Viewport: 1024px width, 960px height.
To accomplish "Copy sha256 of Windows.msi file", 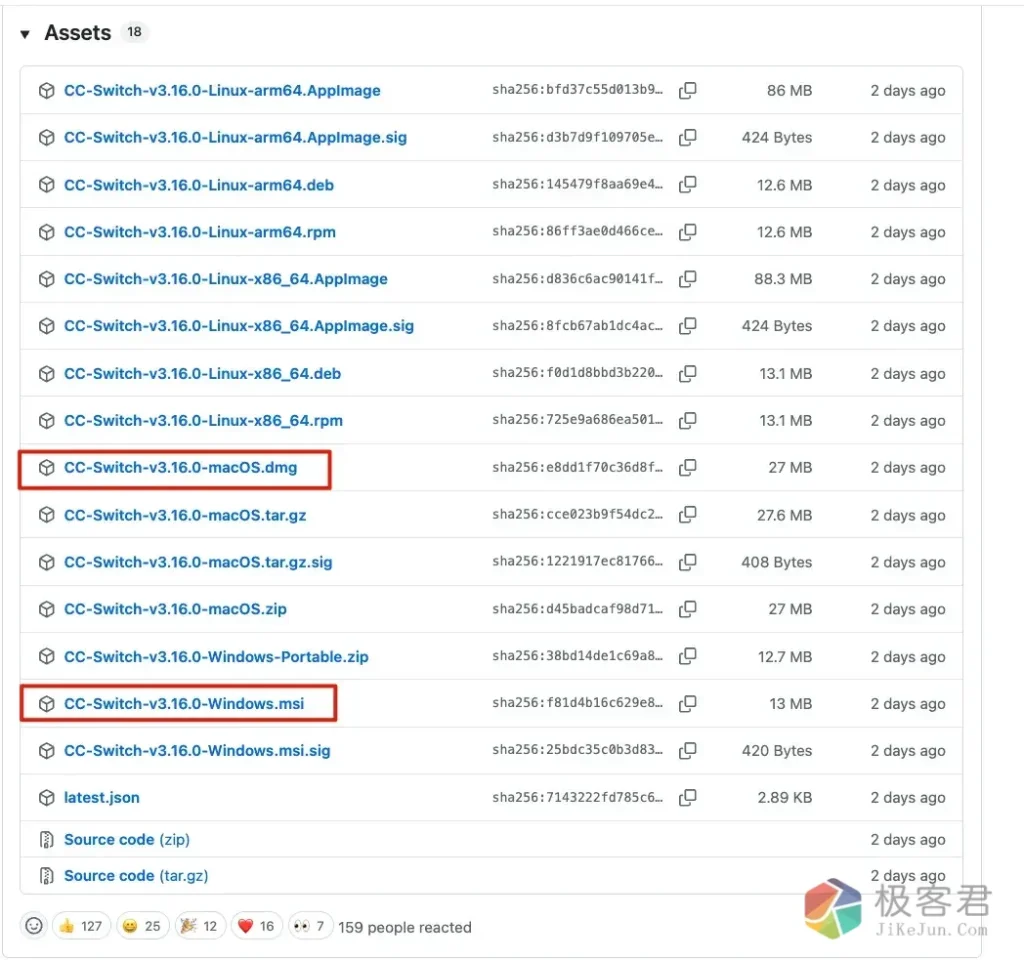I will pos(688,703).
